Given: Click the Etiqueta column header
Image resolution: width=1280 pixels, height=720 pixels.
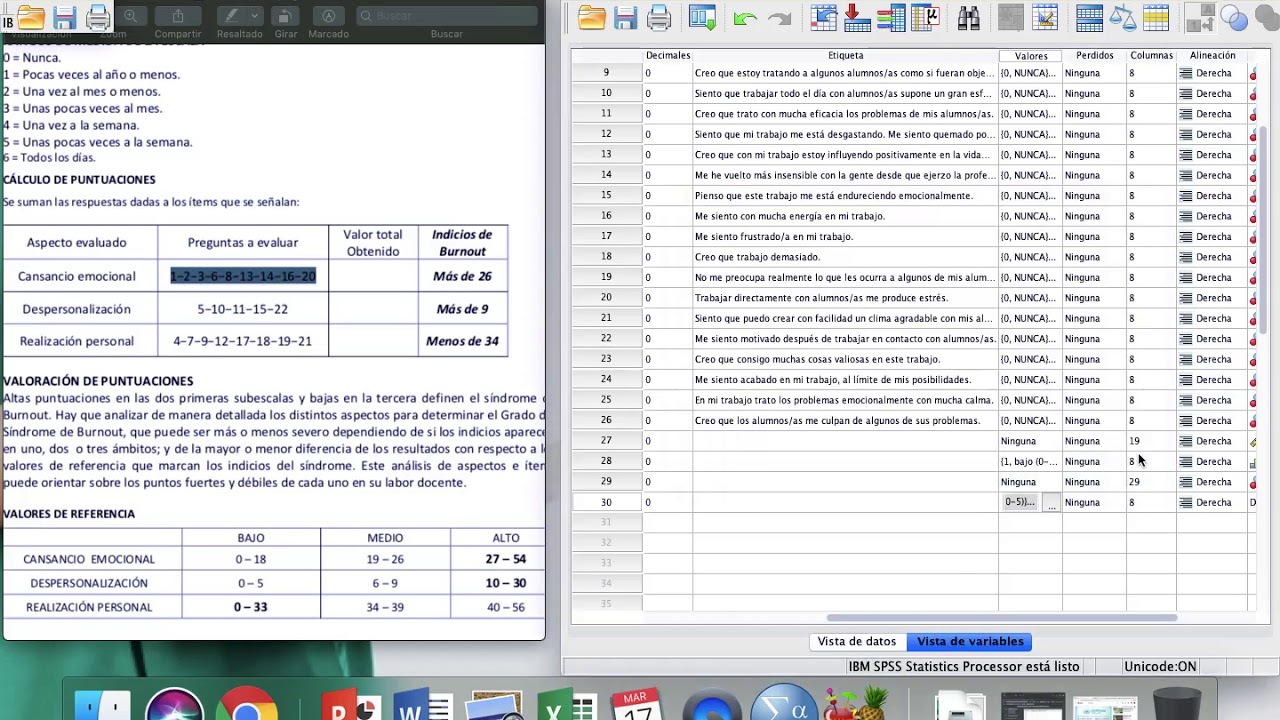Looking at the screenshot, I should coord(846,55).
